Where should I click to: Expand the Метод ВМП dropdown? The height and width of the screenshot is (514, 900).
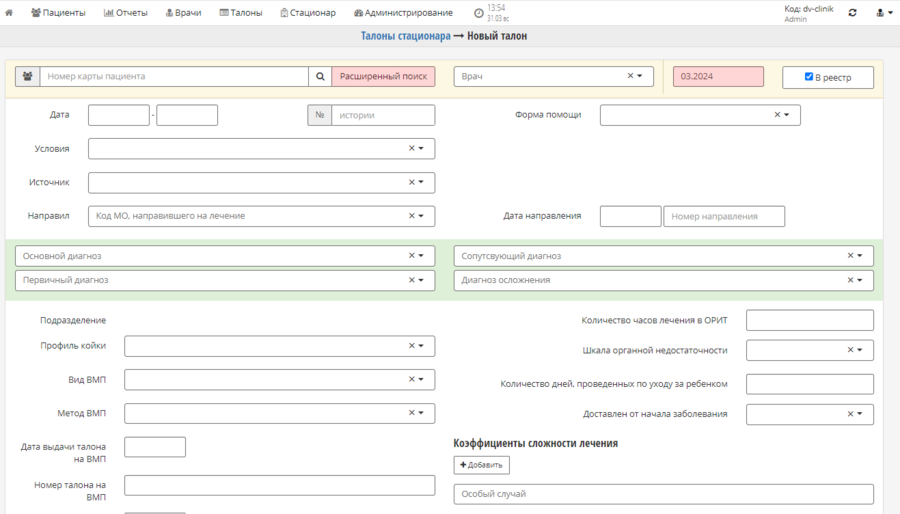tap(421, 412)
